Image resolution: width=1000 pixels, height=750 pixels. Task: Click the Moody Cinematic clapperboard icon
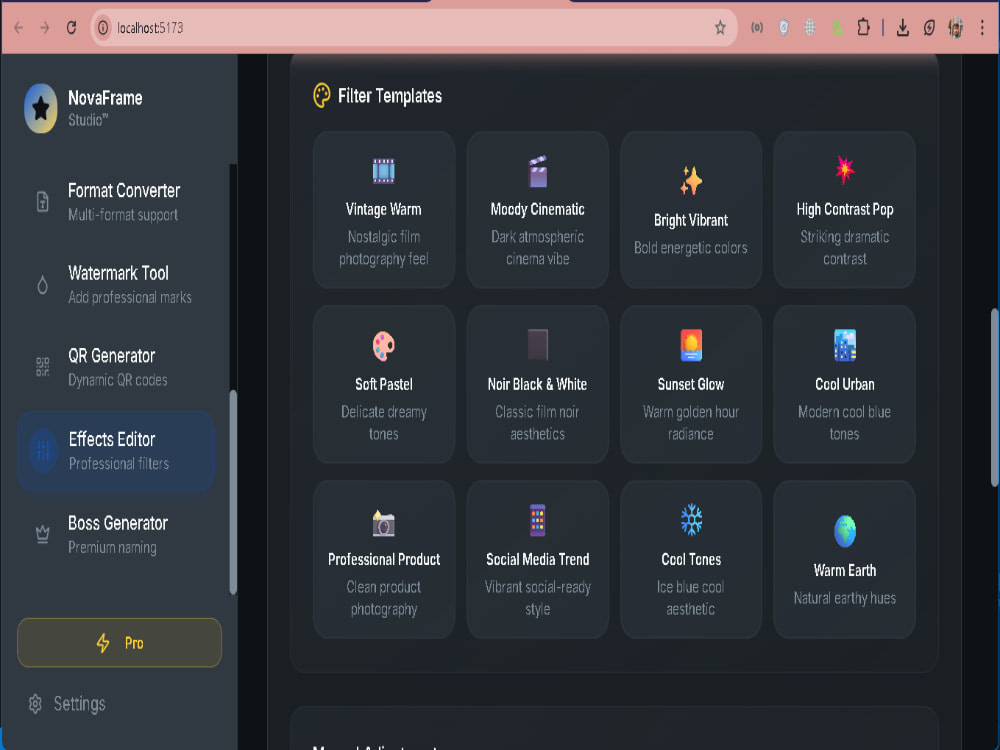point(538,171)
